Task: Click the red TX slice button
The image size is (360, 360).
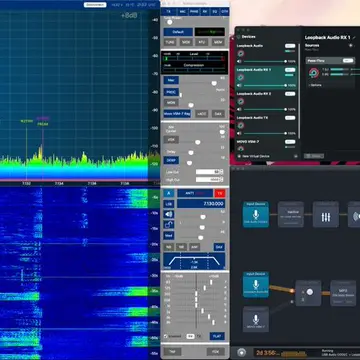Action: (220, 193)
